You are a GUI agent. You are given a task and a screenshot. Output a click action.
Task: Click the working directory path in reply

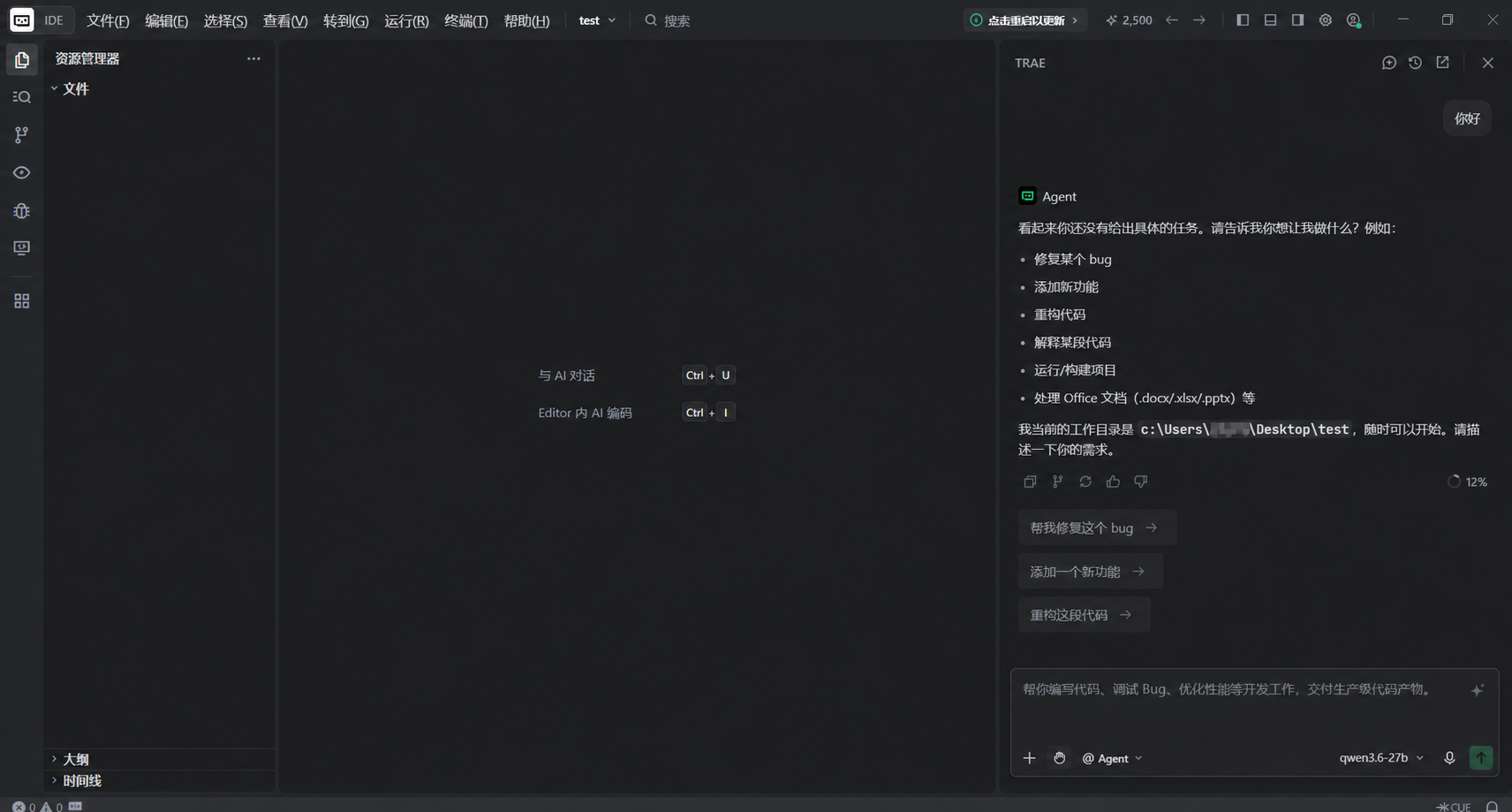(x=1244, y=429)
